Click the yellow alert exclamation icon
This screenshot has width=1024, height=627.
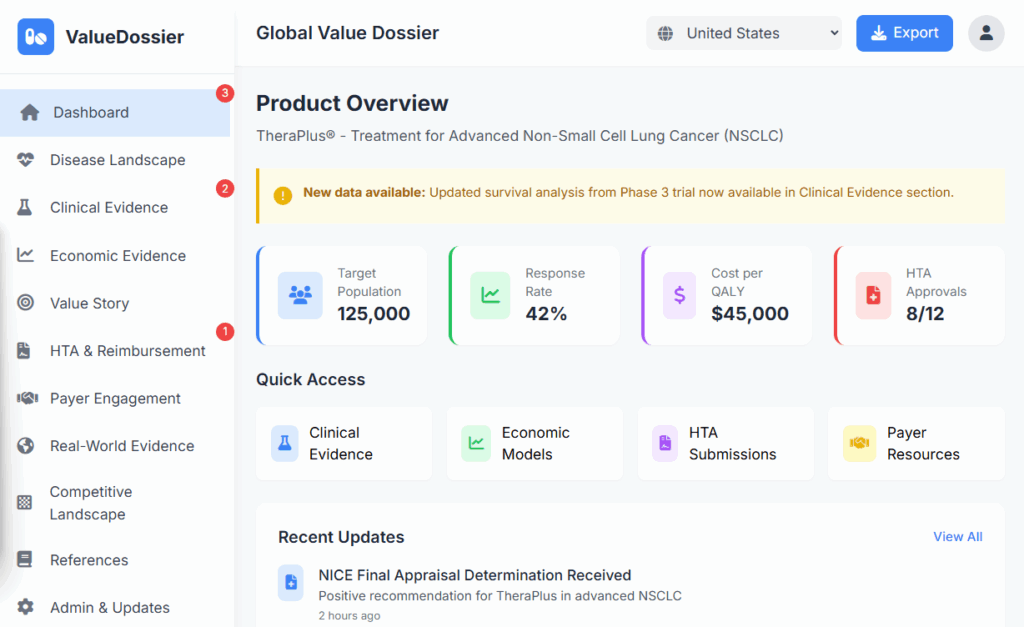[x=283, y=195]
